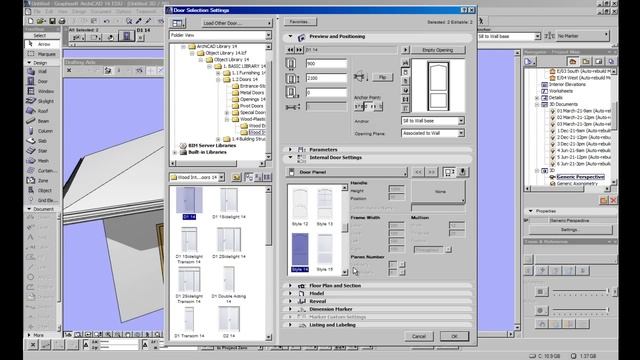640x360 pixels.
Task: Click the Save toolbar icon
Action: pyautogui.click(x=52, y=21)
